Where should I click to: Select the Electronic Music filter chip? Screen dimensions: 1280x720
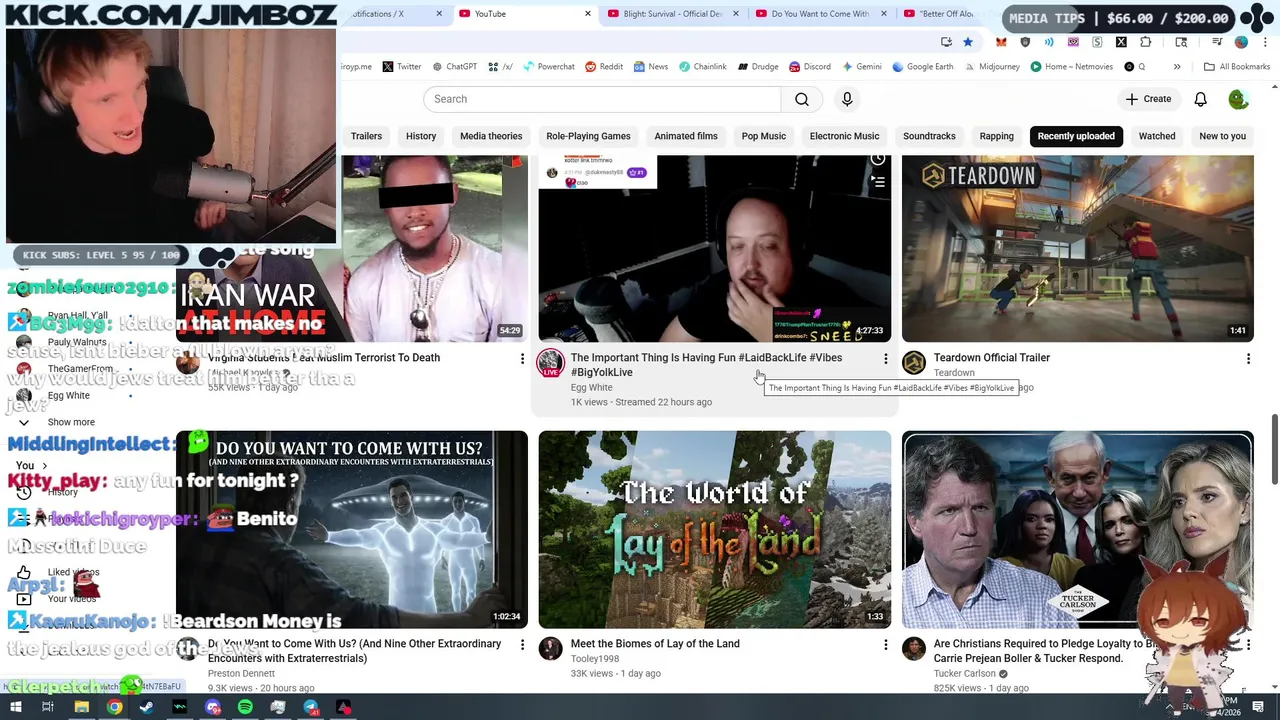click(x=844, y=136)
